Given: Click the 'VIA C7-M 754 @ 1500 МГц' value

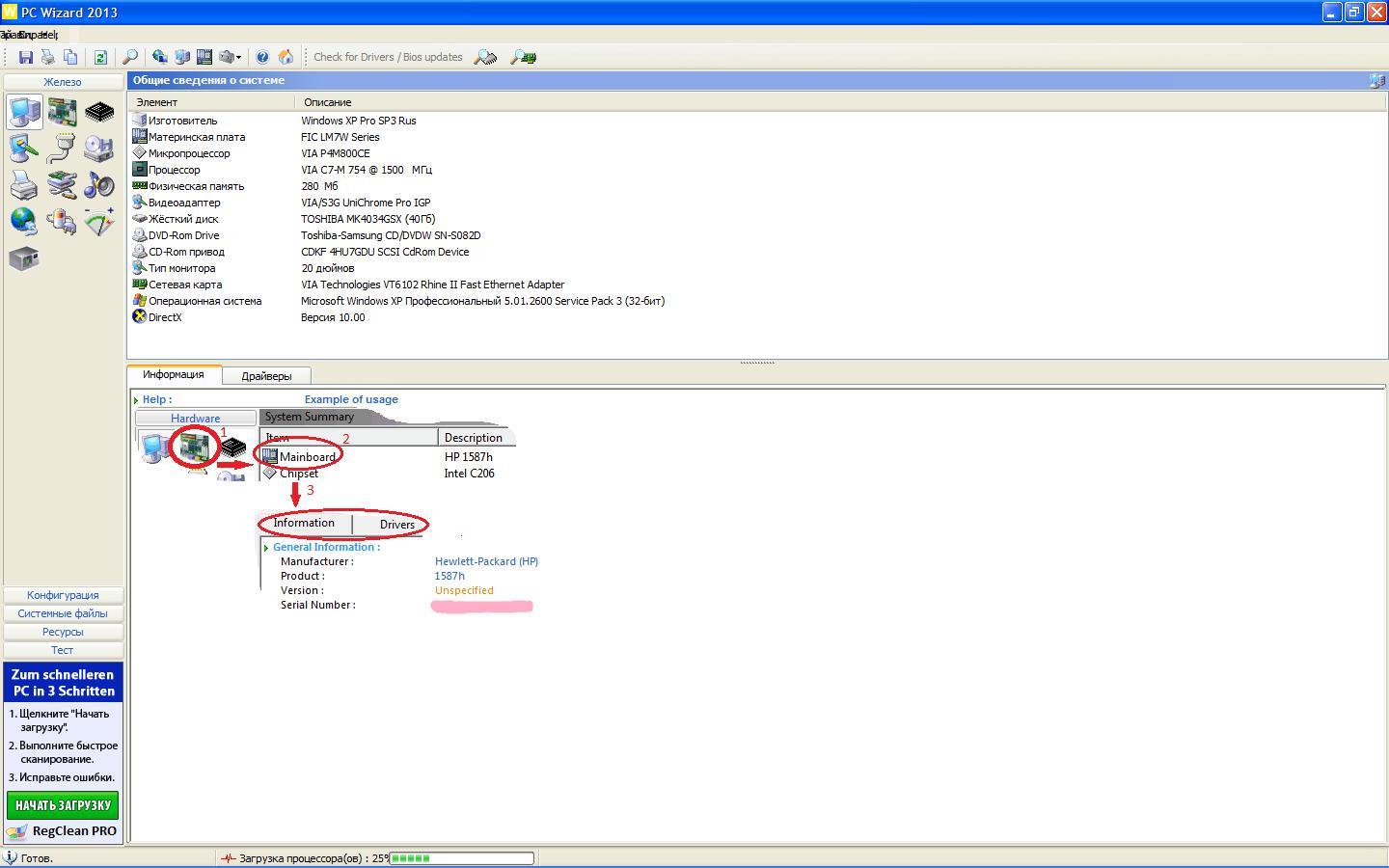Looking at the screenshot, I should [367, 170].
